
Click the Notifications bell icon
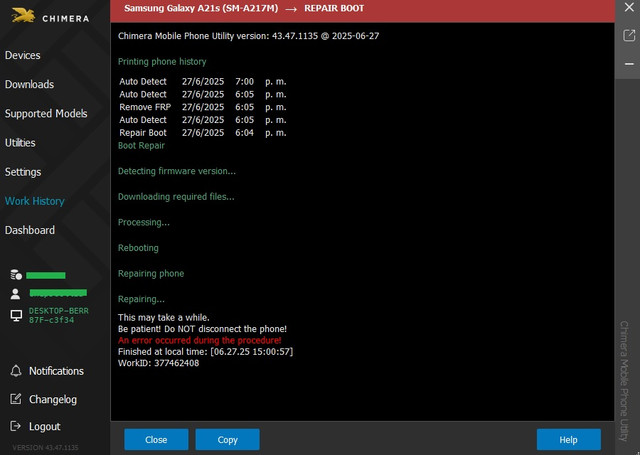pyautogui.click(x=16, y=371)
